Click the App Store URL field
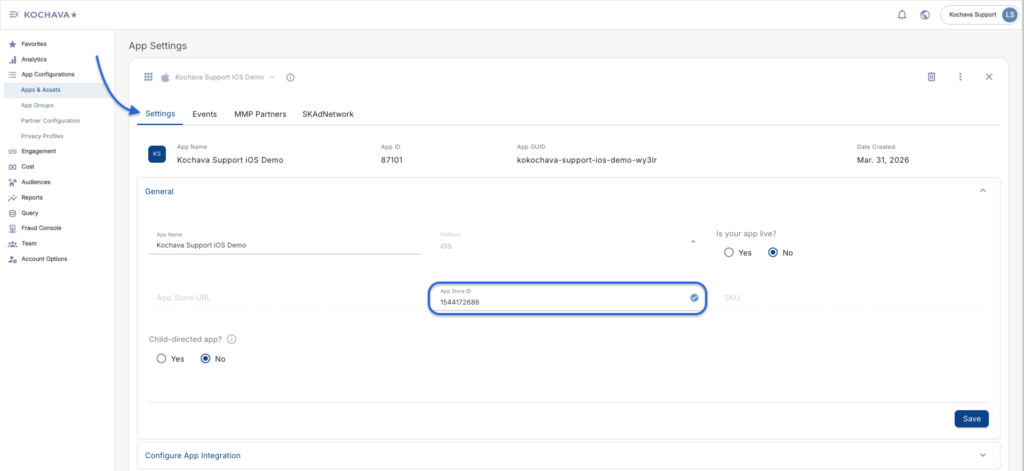 [x=285, y=298]
